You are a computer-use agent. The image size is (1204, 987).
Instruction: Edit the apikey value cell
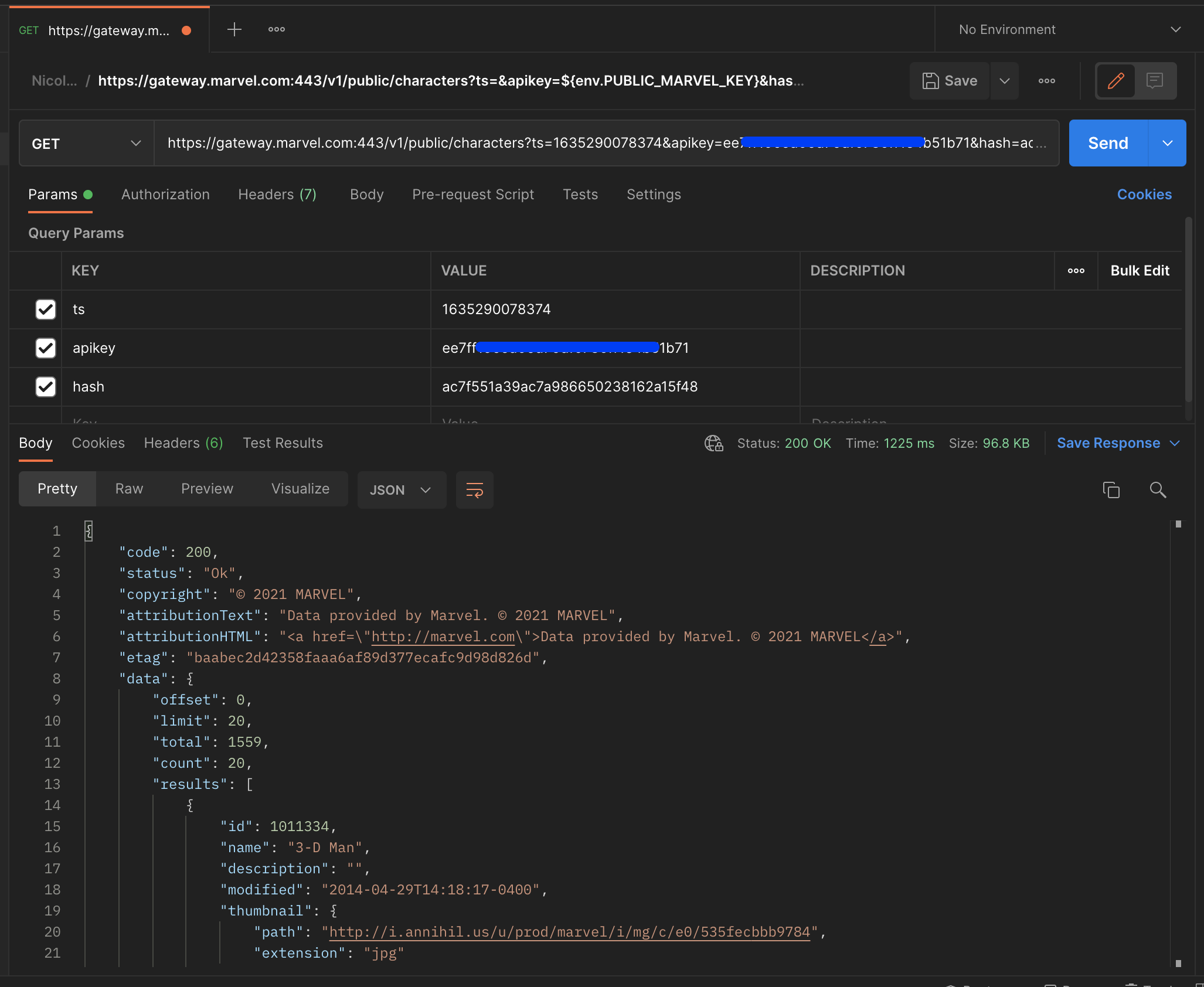pos(615,348)
